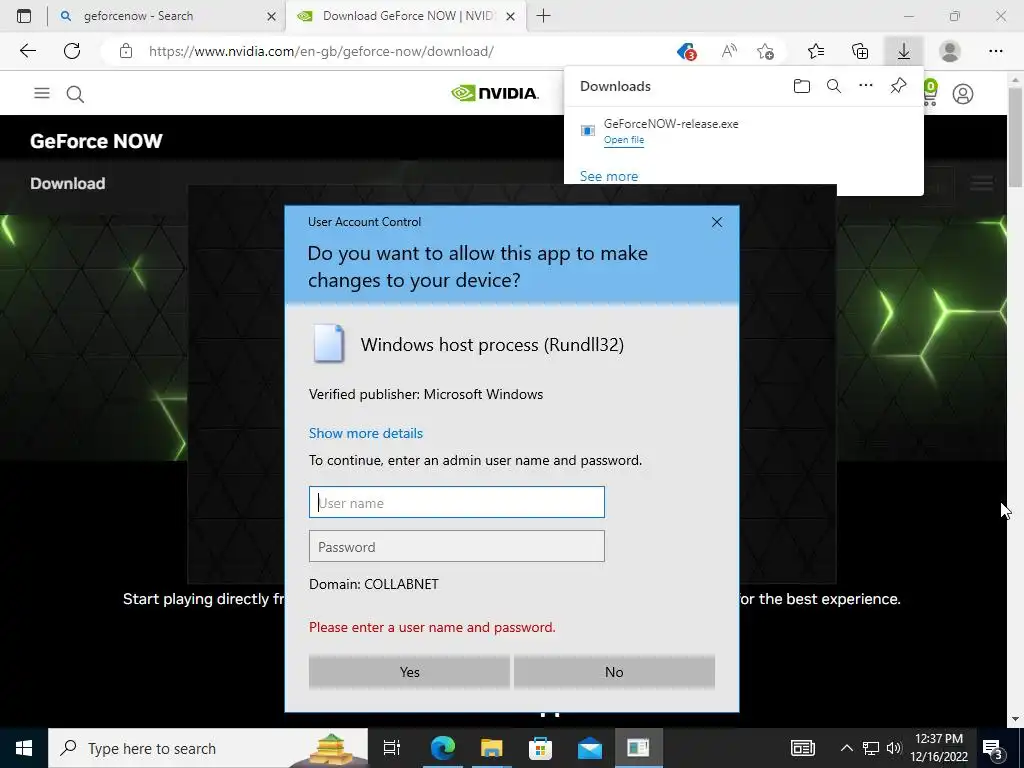Viewport: 1024px width, 768px height.
Task: Add this page to favorites star icon
Action: coord(765,51)
